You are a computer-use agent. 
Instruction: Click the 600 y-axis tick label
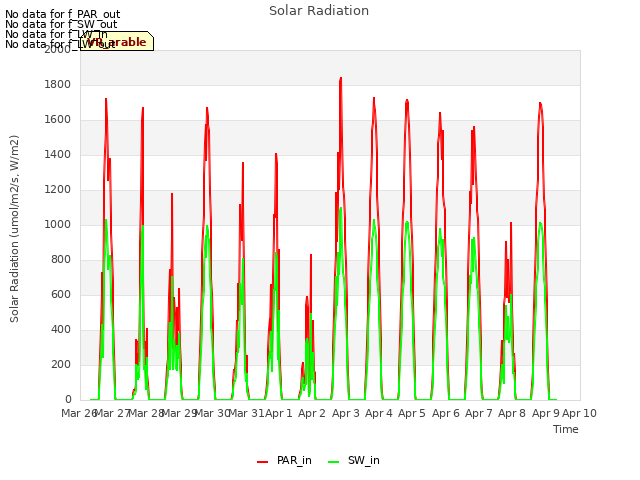click(x=61, y=295)
